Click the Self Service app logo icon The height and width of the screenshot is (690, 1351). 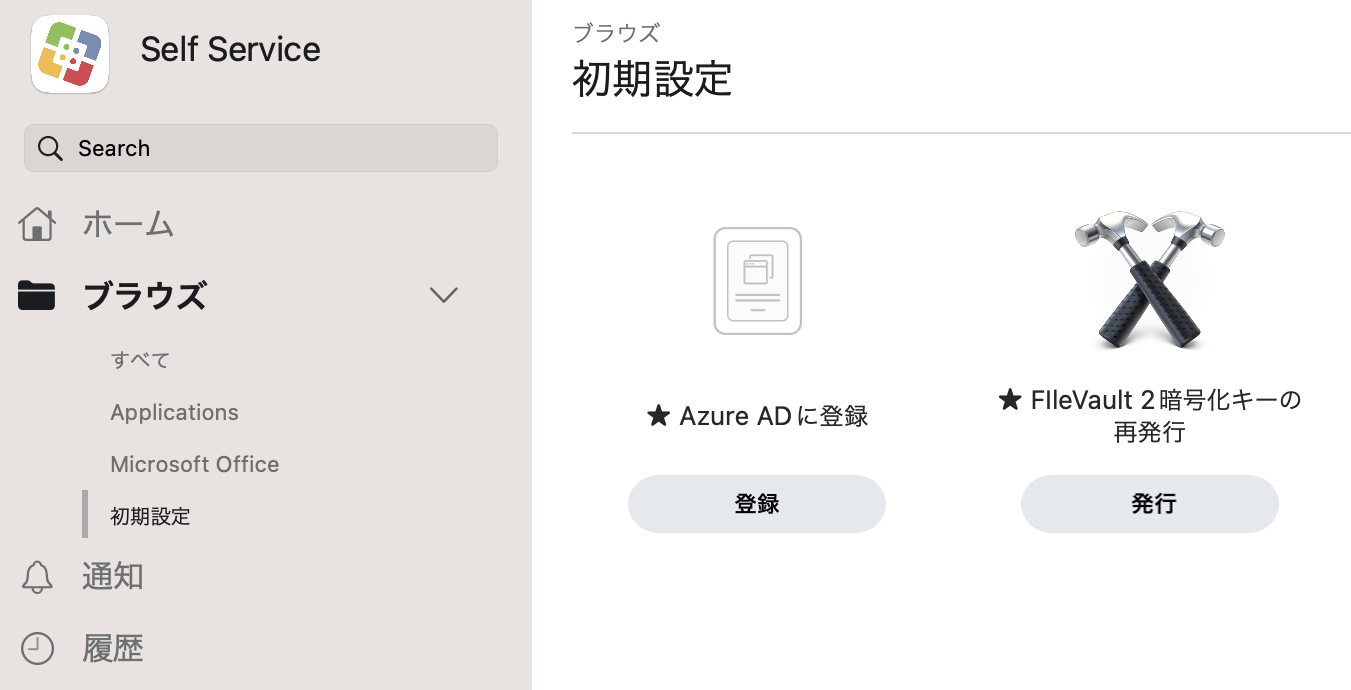coord(70,54)
